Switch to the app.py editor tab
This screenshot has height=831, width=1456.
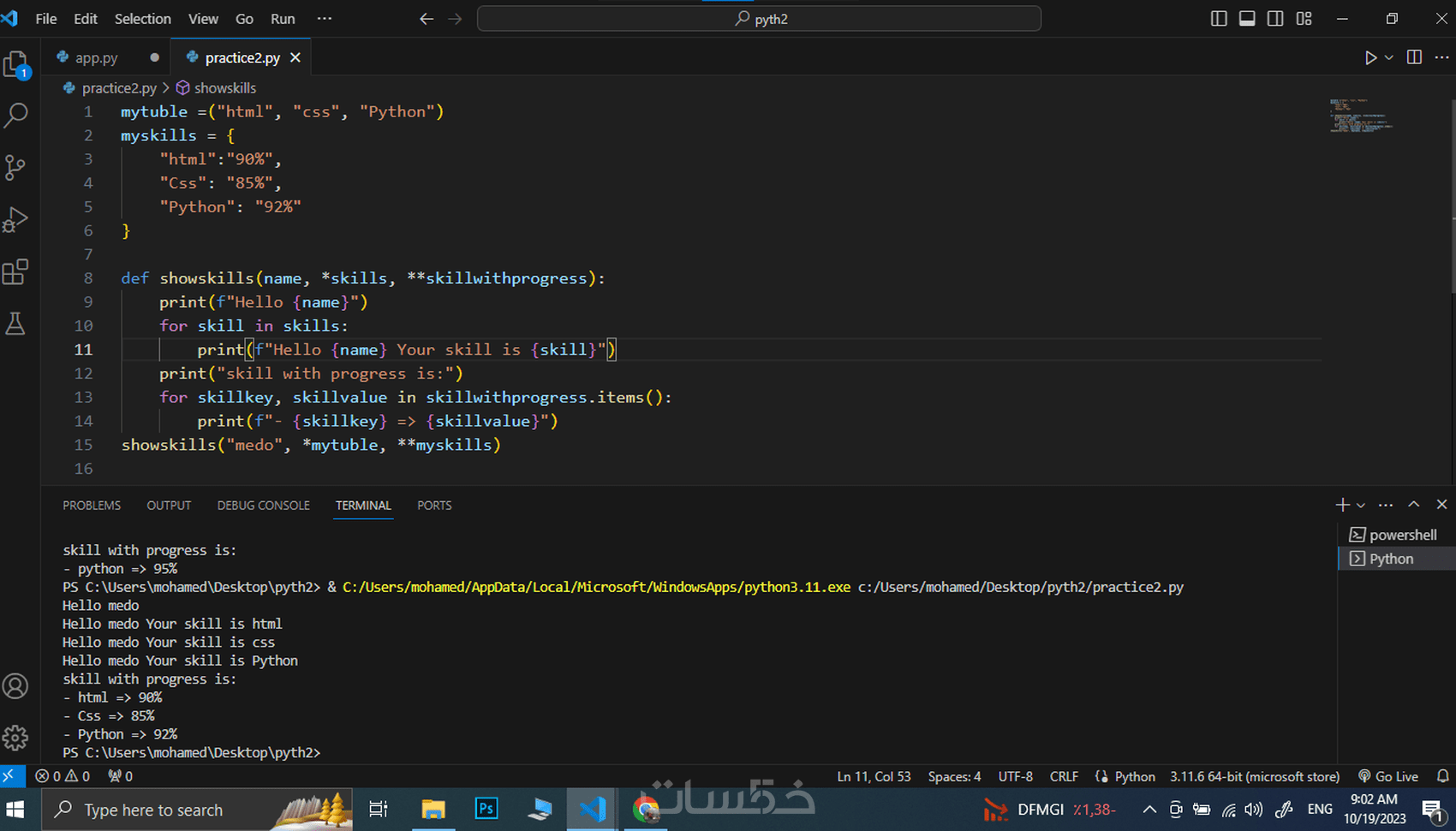point(96,58)
